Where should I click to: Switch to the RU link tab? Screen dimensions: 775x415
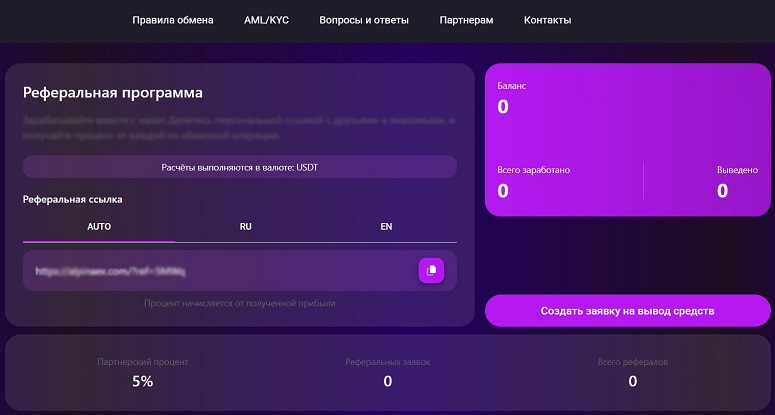[246, 227]
